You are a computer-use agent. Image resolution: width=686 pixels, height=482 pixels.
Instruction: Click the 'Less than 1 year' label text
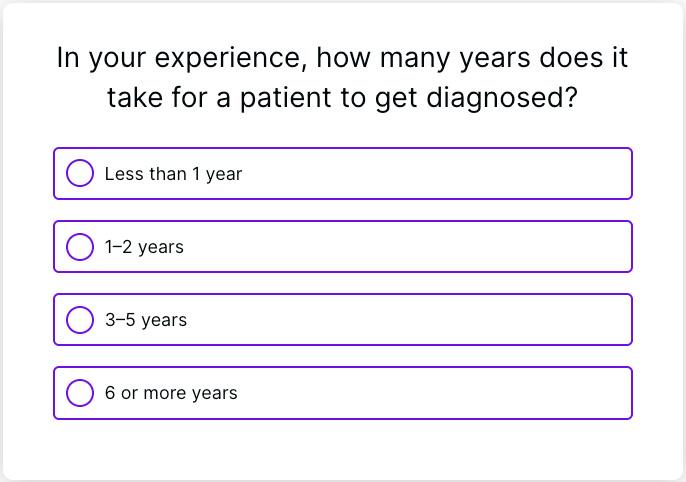pyautogui.click(x=173, y=174)
